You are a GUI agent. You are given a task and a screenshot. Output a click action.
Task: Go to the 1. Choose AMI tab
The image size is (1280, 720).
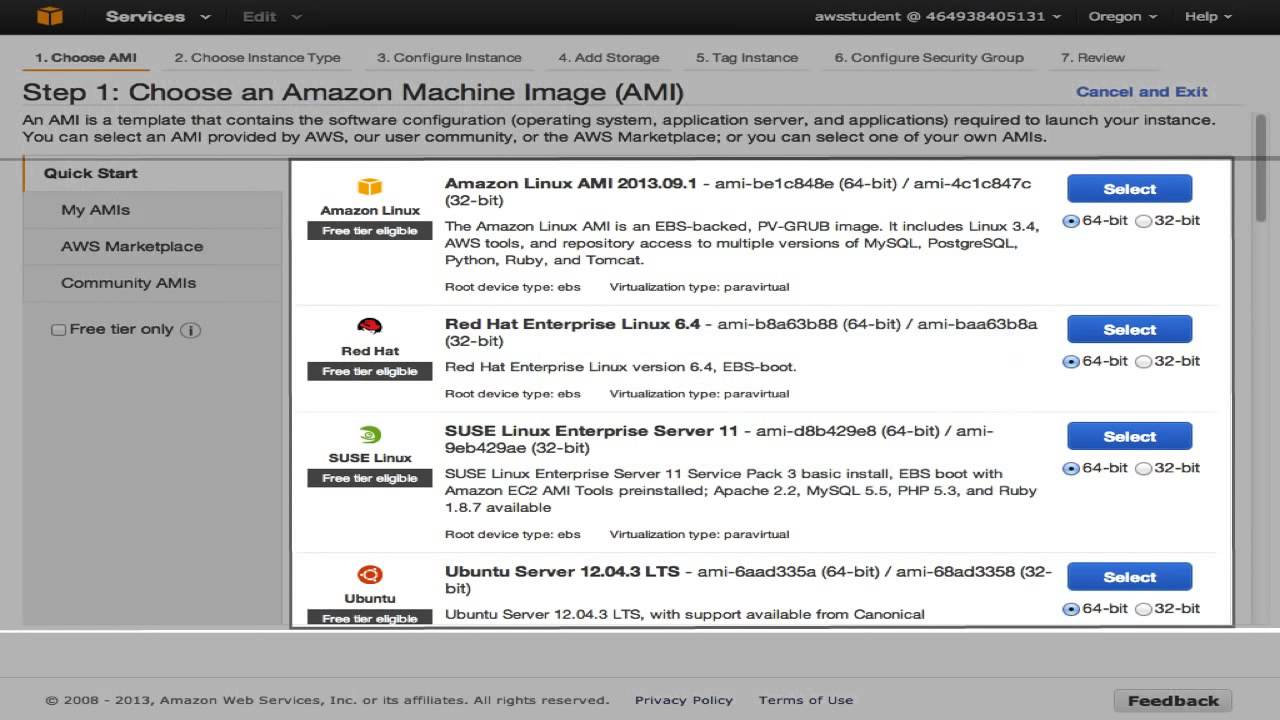[x=86, y=57]
